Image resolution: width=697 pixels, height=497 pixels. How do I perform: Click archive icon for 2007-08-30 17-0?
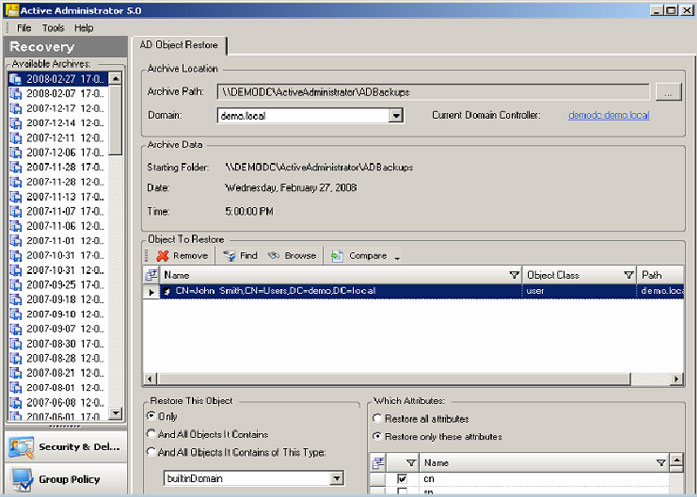tap(16, 344)
